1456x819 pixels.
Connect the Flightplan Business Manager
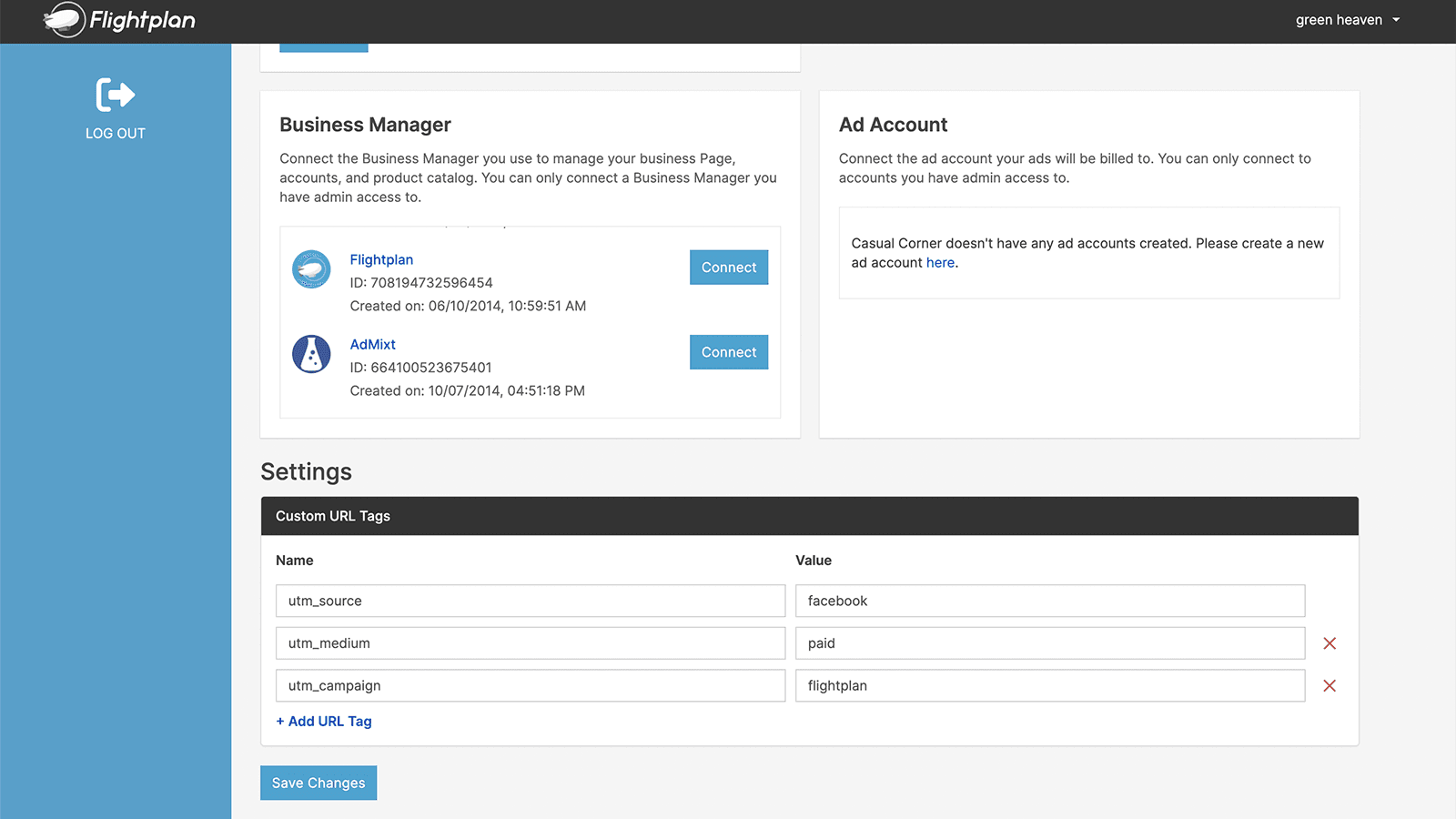point(728,268)
